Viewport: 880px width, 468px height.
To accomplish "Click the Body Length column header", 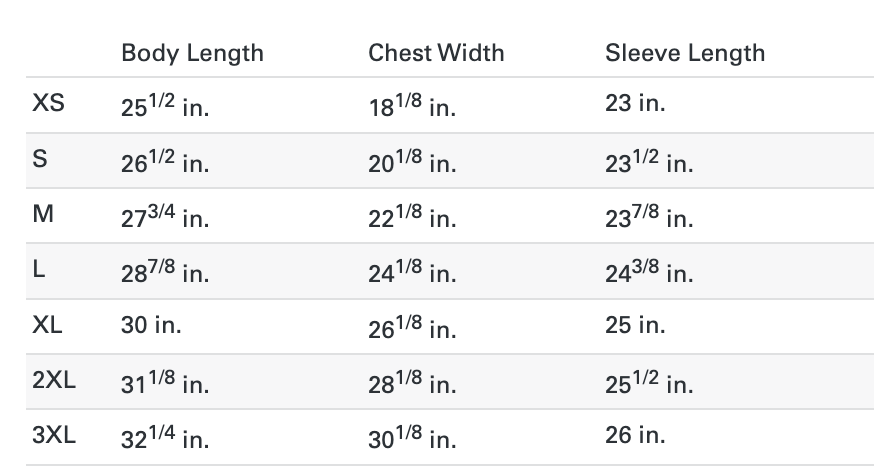I will pyautogui.click(x=192, y=53).
